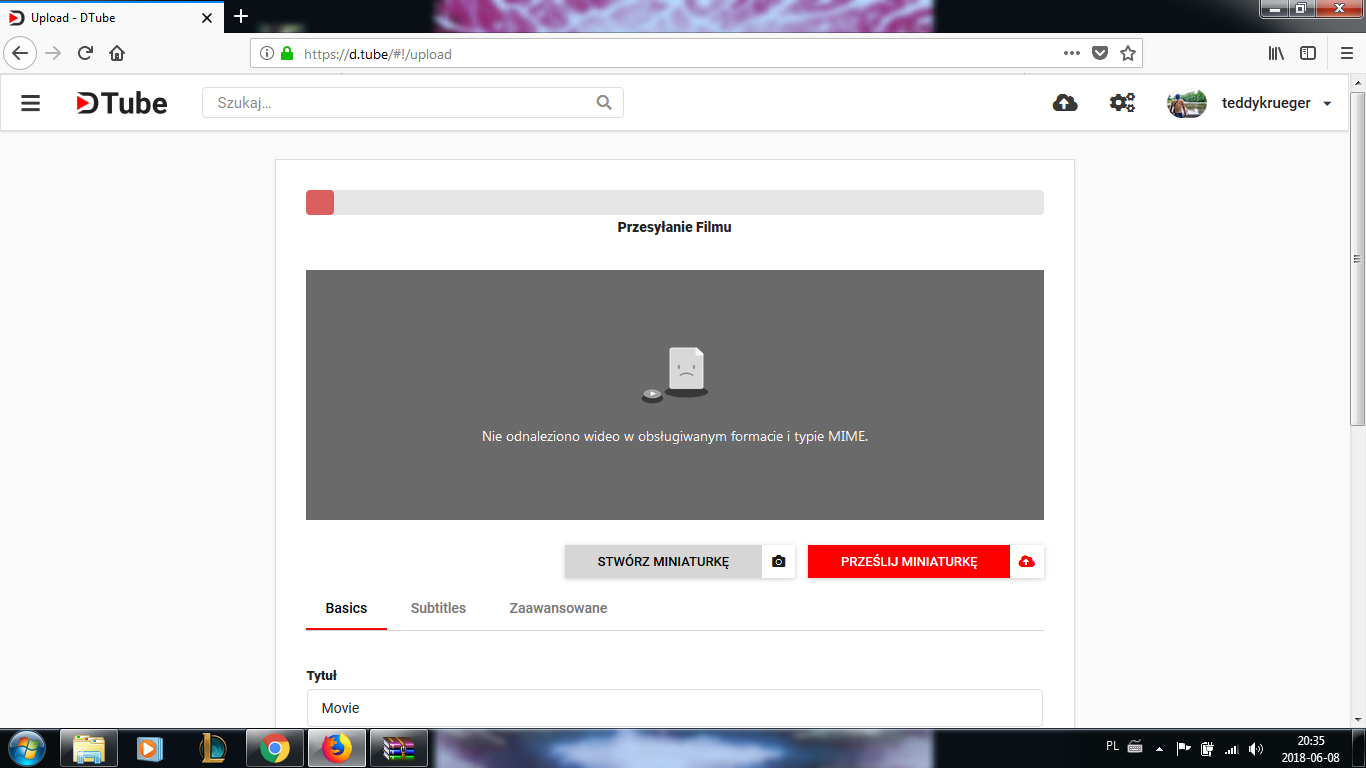Open the media player taskbar icon
This screenshot has height=768, width=1366.
[x=150, y=748]
